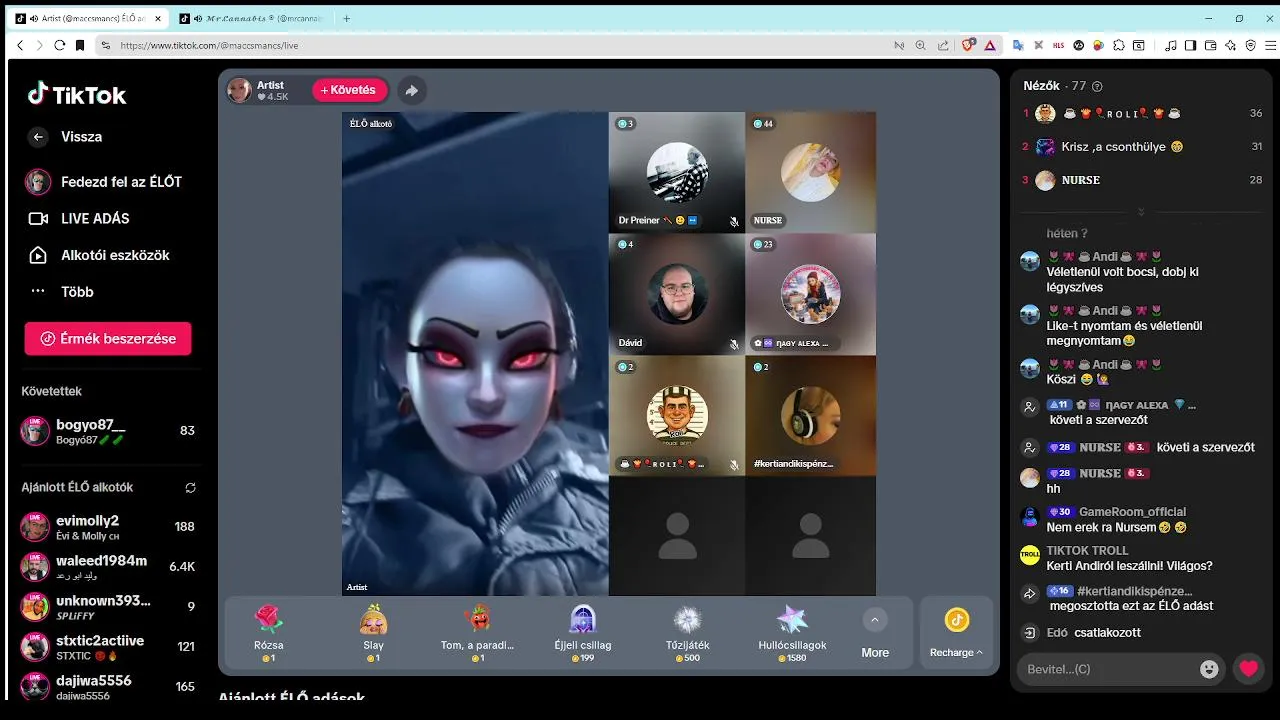The height and width of the screenshot is (720, 1280).
Task: Reload the page
Action: point(59,45)
